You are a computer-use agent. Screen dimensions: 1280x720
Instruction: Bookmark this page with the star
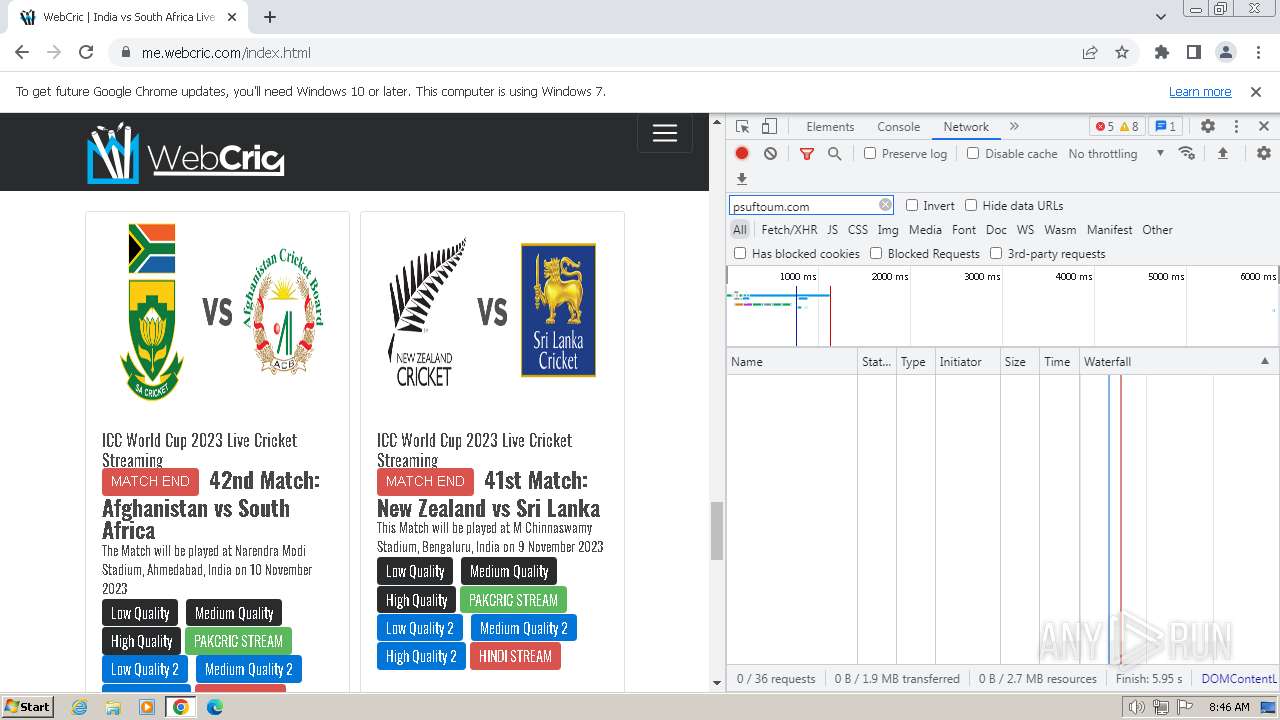click(x=1122, y=53)
